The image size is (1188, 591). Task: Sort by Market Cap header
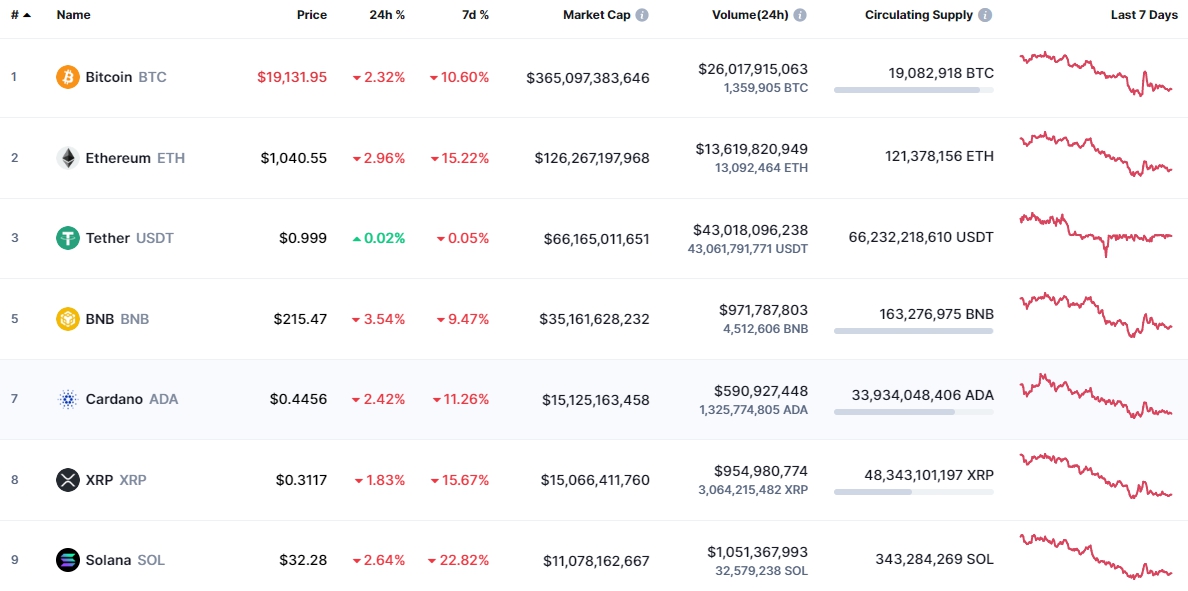coord(596,15)
